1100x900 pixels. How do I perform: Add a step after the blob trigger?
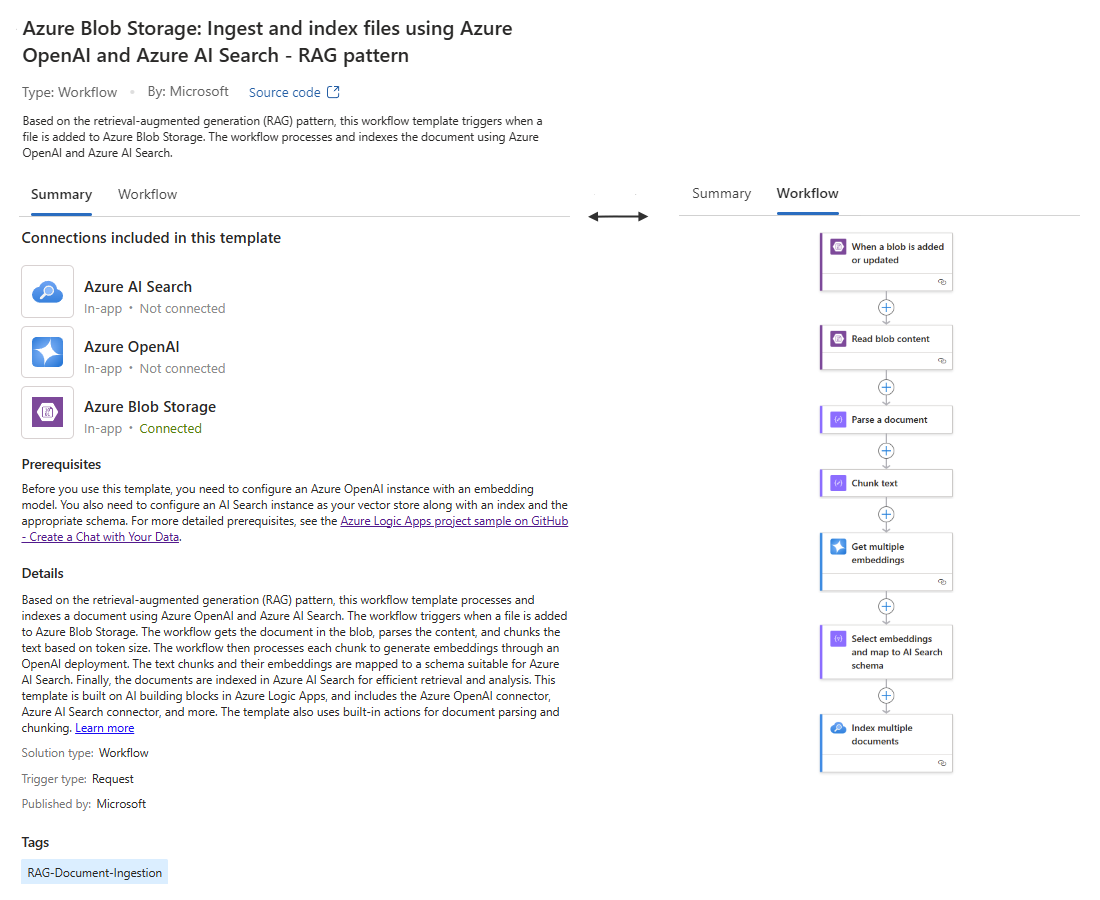(886, 307)
